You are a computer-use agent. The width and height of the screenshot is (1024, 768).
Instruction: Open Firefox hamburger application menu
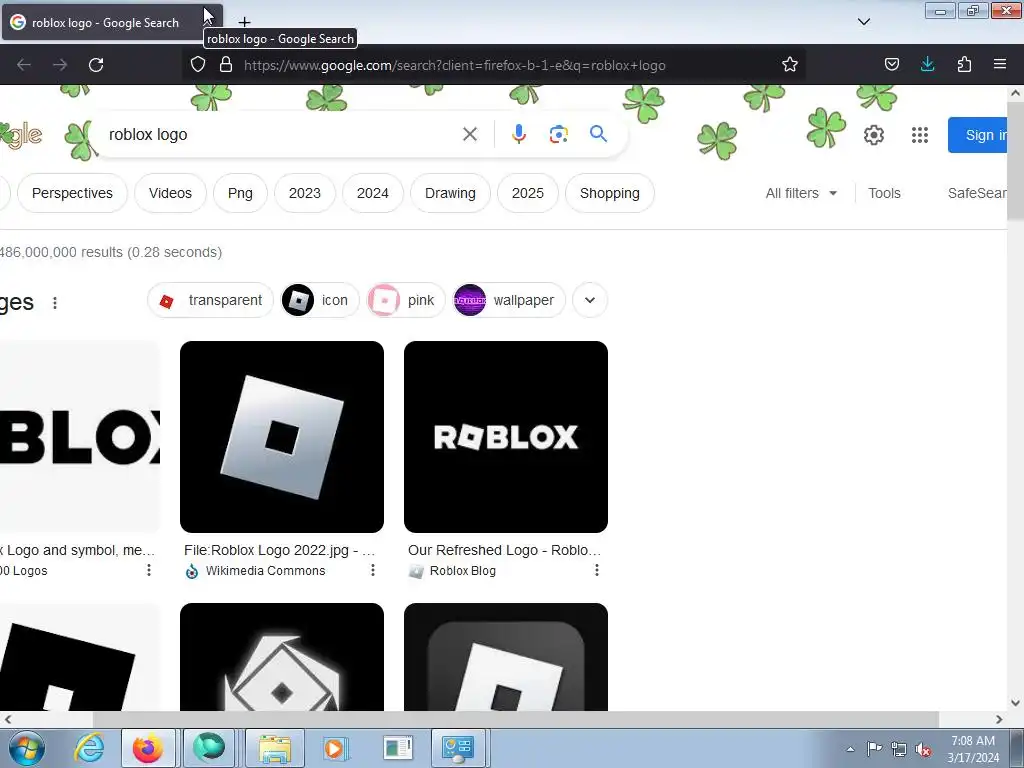[1000, 65]
